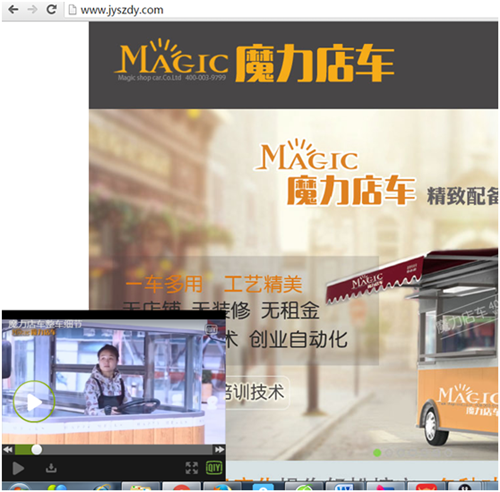Jump to the last carousel slide dot
The width and height of the screenshot is (500, 492).
click(448, 453)
